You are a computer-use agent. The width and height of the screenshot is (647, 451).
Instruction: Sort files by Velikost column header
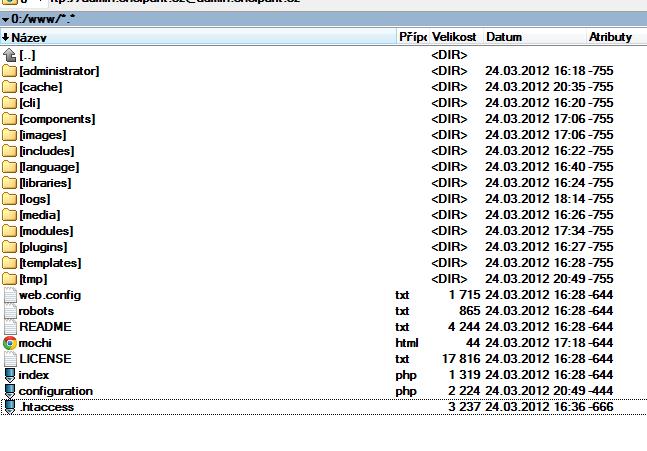coord(456,37)
